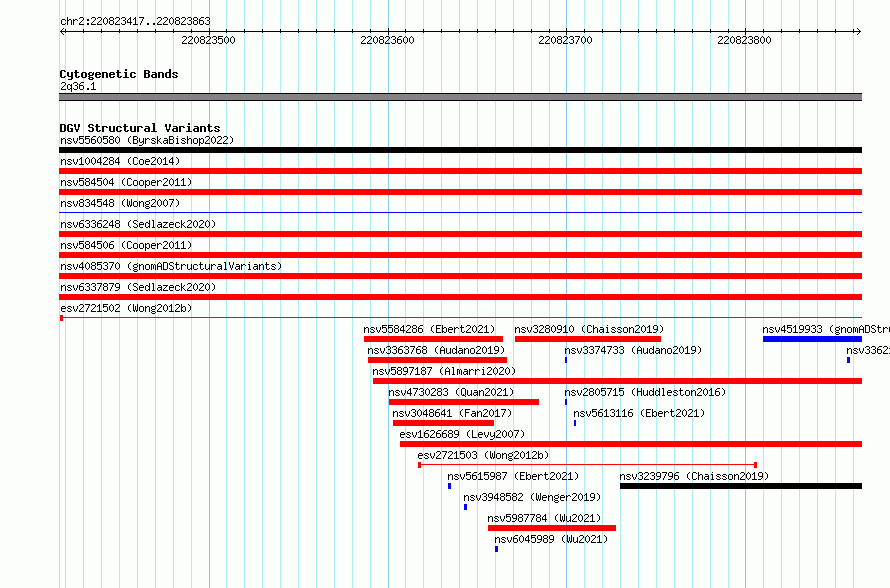Open variant nsv3280910 (Chaisson2019)
Image resolution: width=890 pixels, height=588 pixels.
click(x=589, y=329)
